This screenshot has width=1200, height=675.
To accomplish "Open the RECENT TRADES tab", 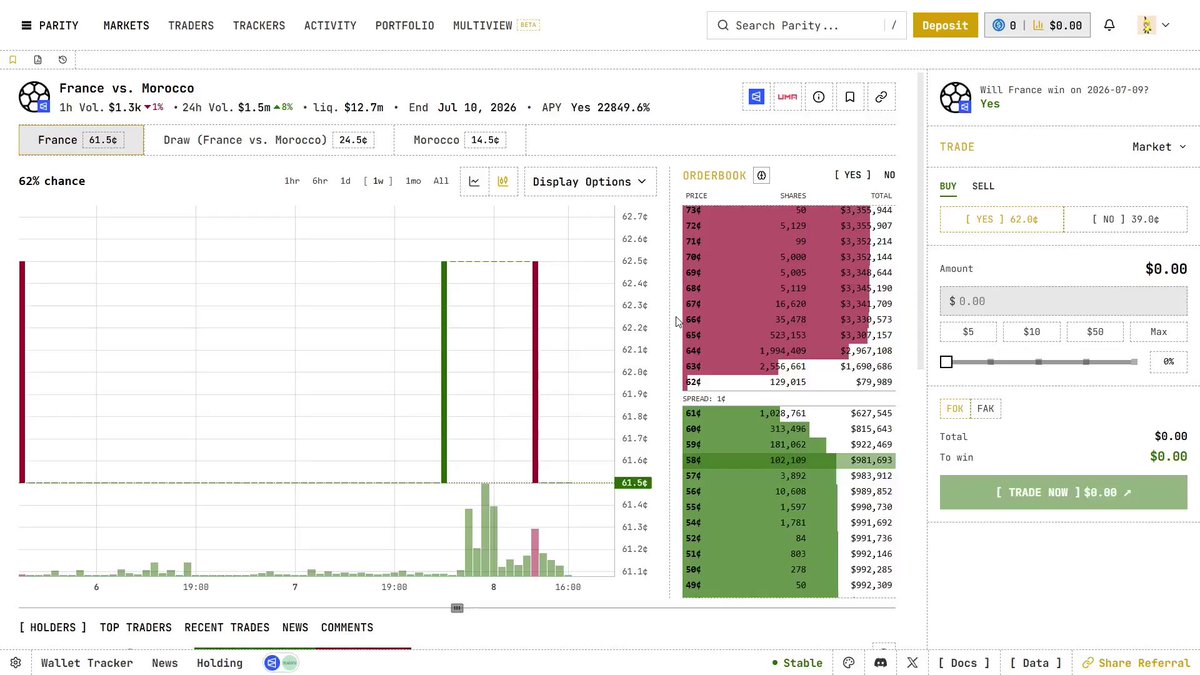I will [227, 627].
